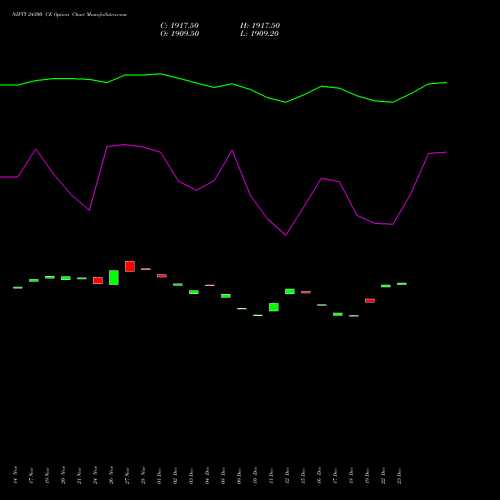Select the 24 Nov date label
Screen dimensions: 500x500
tap(95, 475)
